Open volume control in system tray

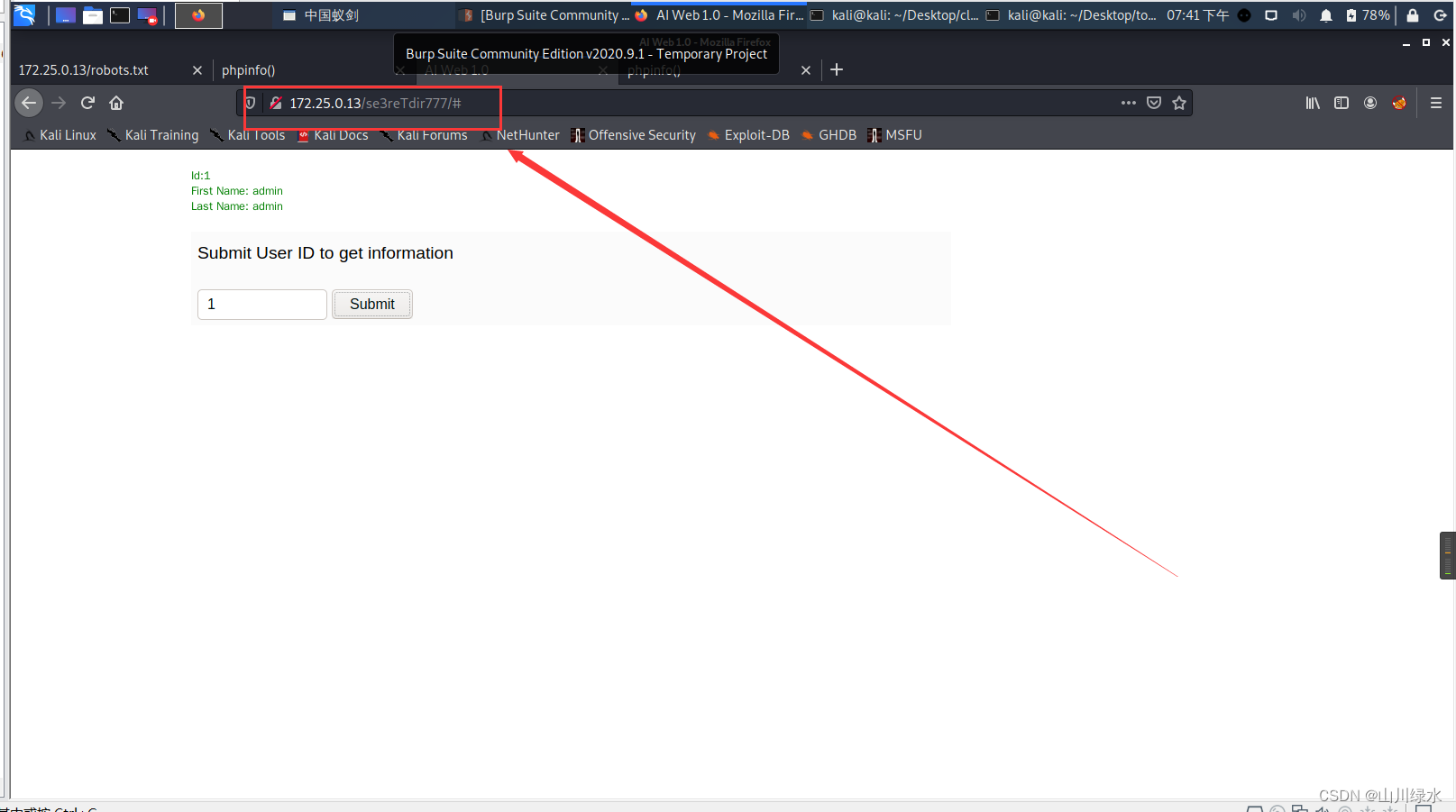1298,15
